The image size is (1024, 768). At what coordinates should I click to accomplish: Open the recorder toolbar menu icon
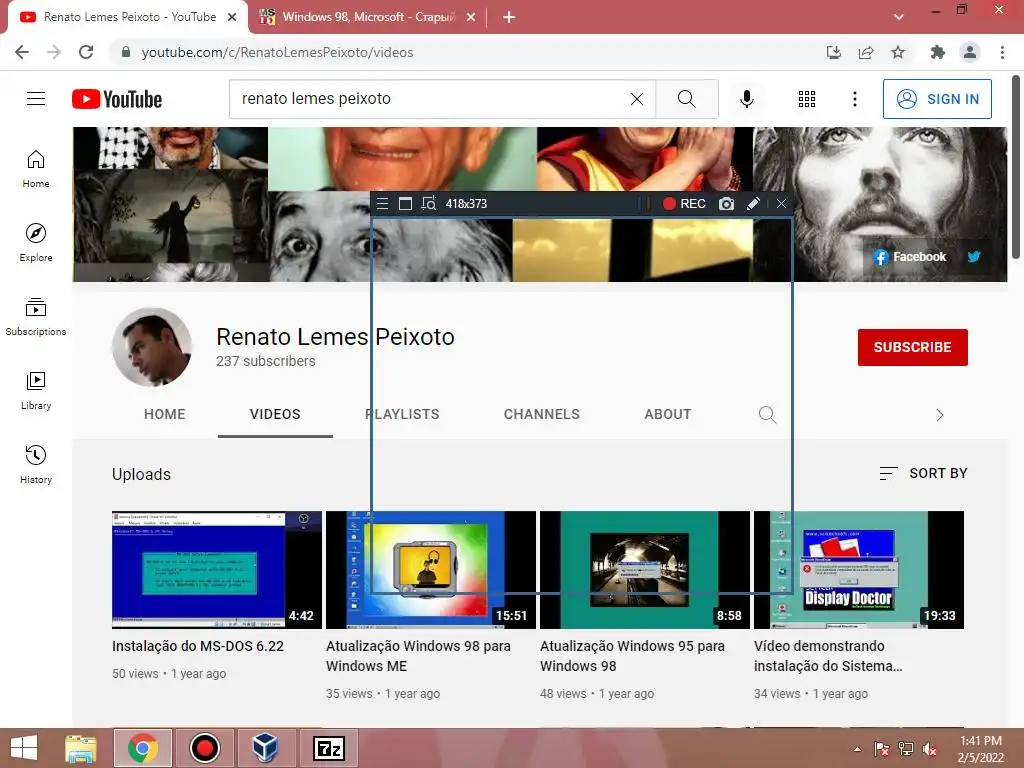(383, 204)
